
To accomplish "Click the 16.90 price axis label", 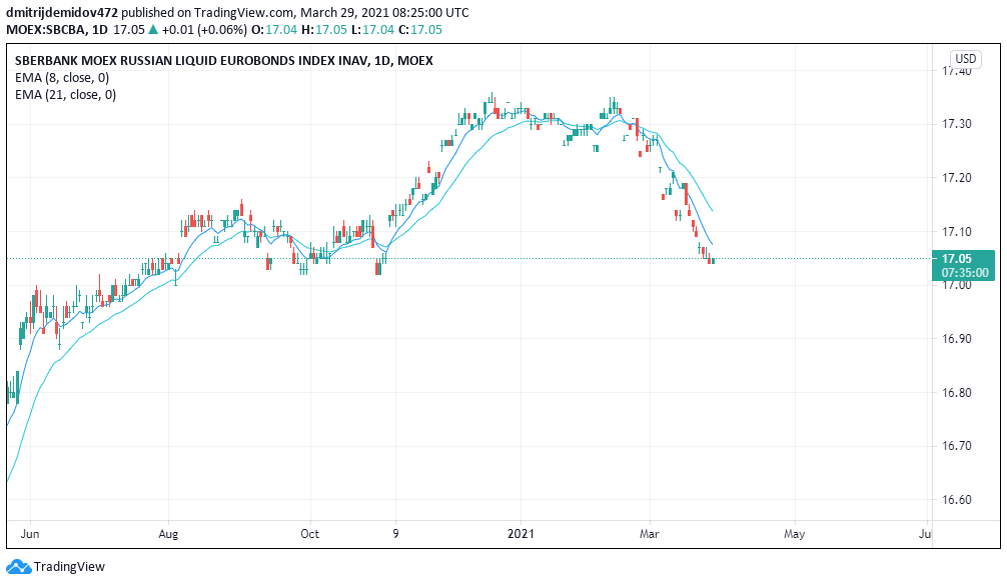I will tap(956, 339).
